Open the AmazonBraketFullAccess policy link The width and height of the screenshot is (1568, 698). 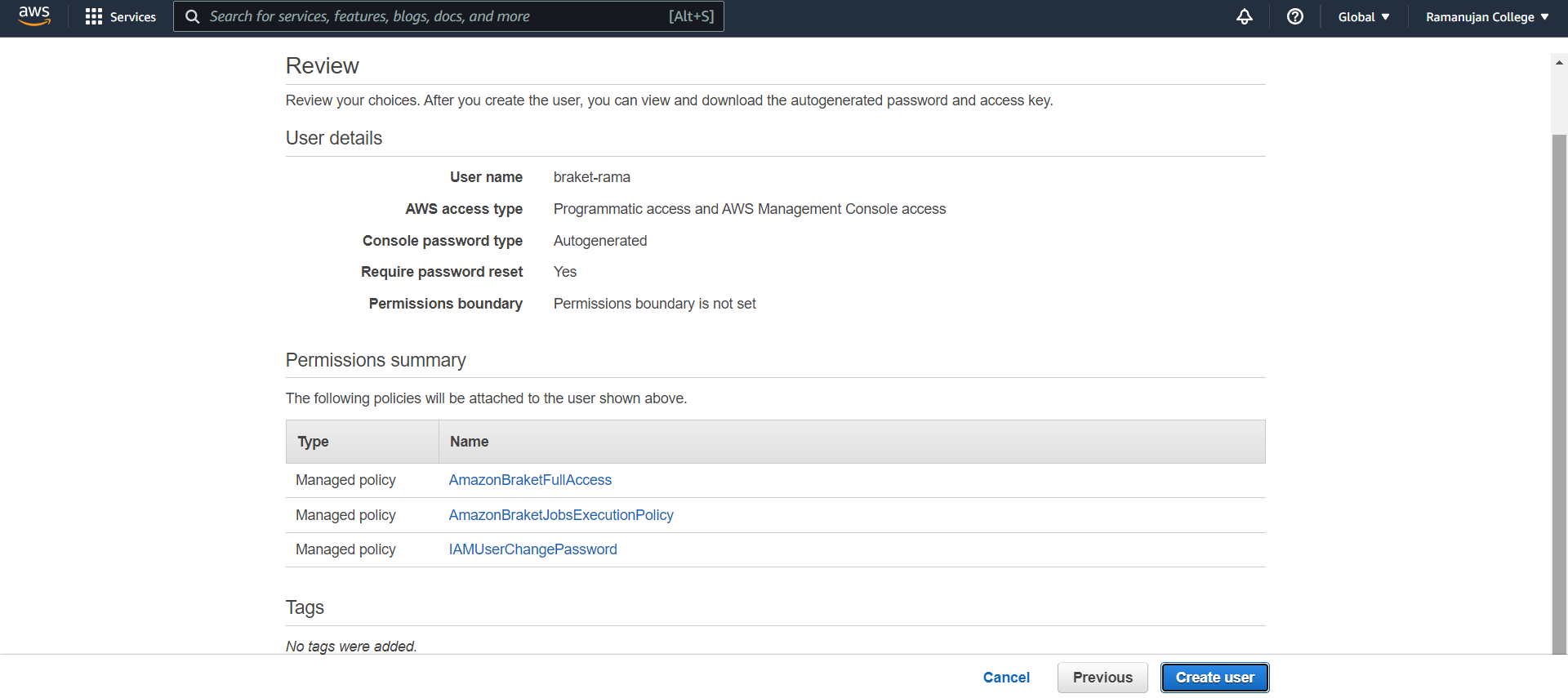point(530,480)
